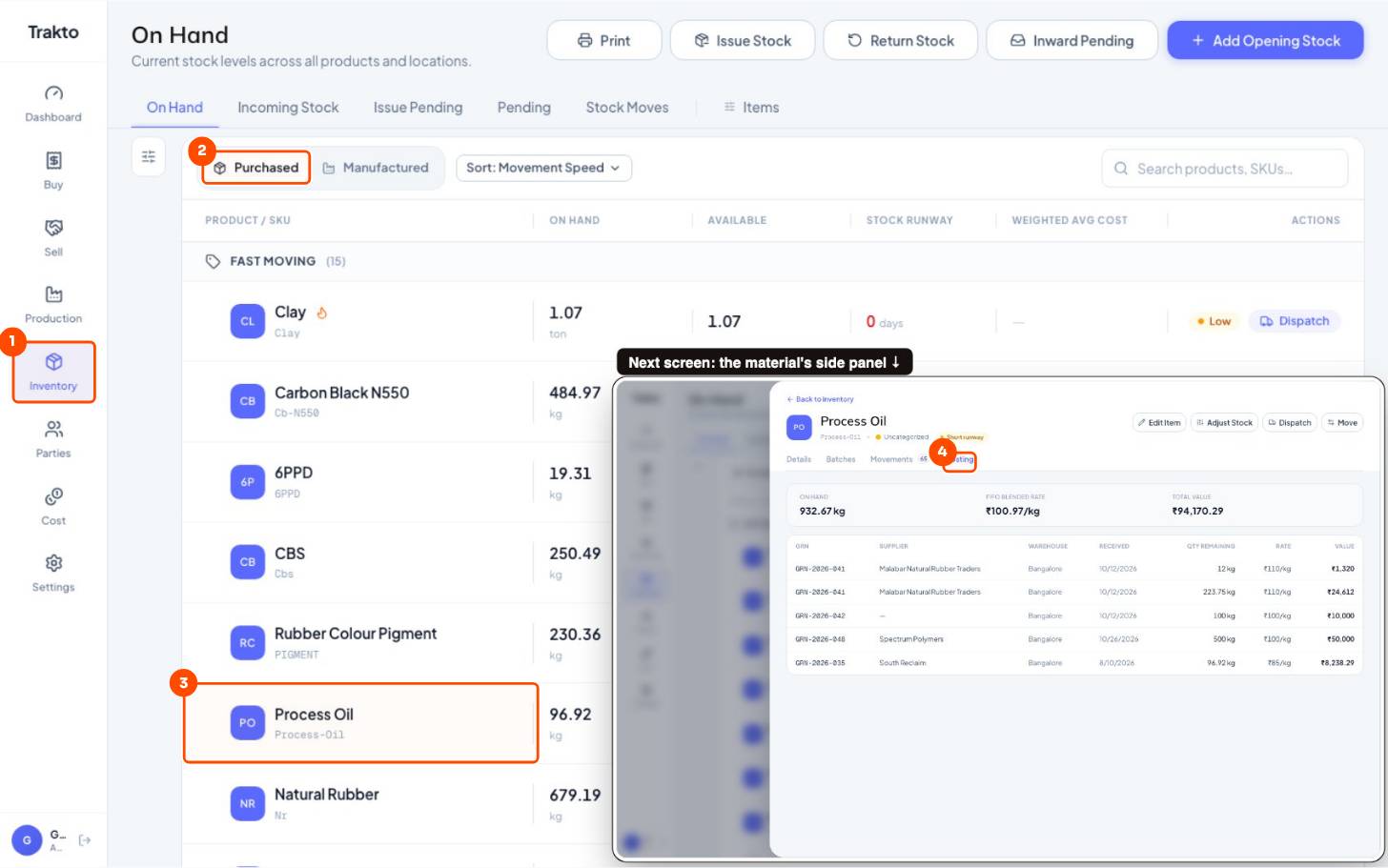Click Adjust Stock in the Process Oil panel preview

(1225, 423)
